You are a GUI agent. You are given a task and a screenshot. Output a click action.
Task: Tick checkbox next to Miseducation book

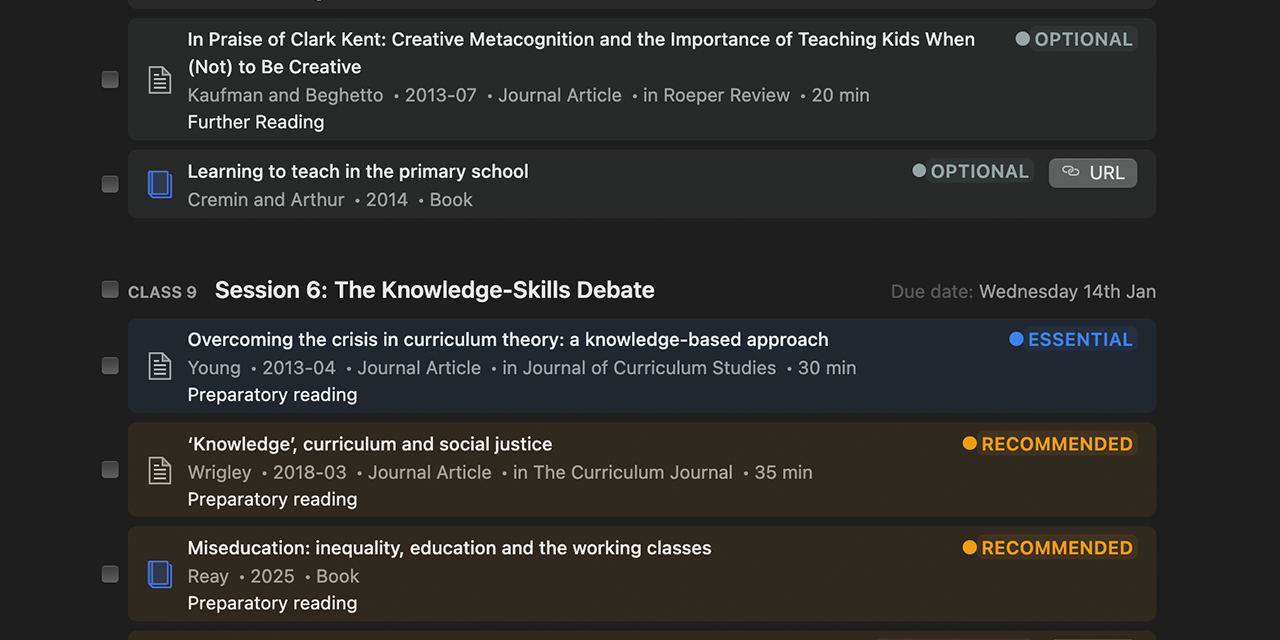tap(110, 574)
